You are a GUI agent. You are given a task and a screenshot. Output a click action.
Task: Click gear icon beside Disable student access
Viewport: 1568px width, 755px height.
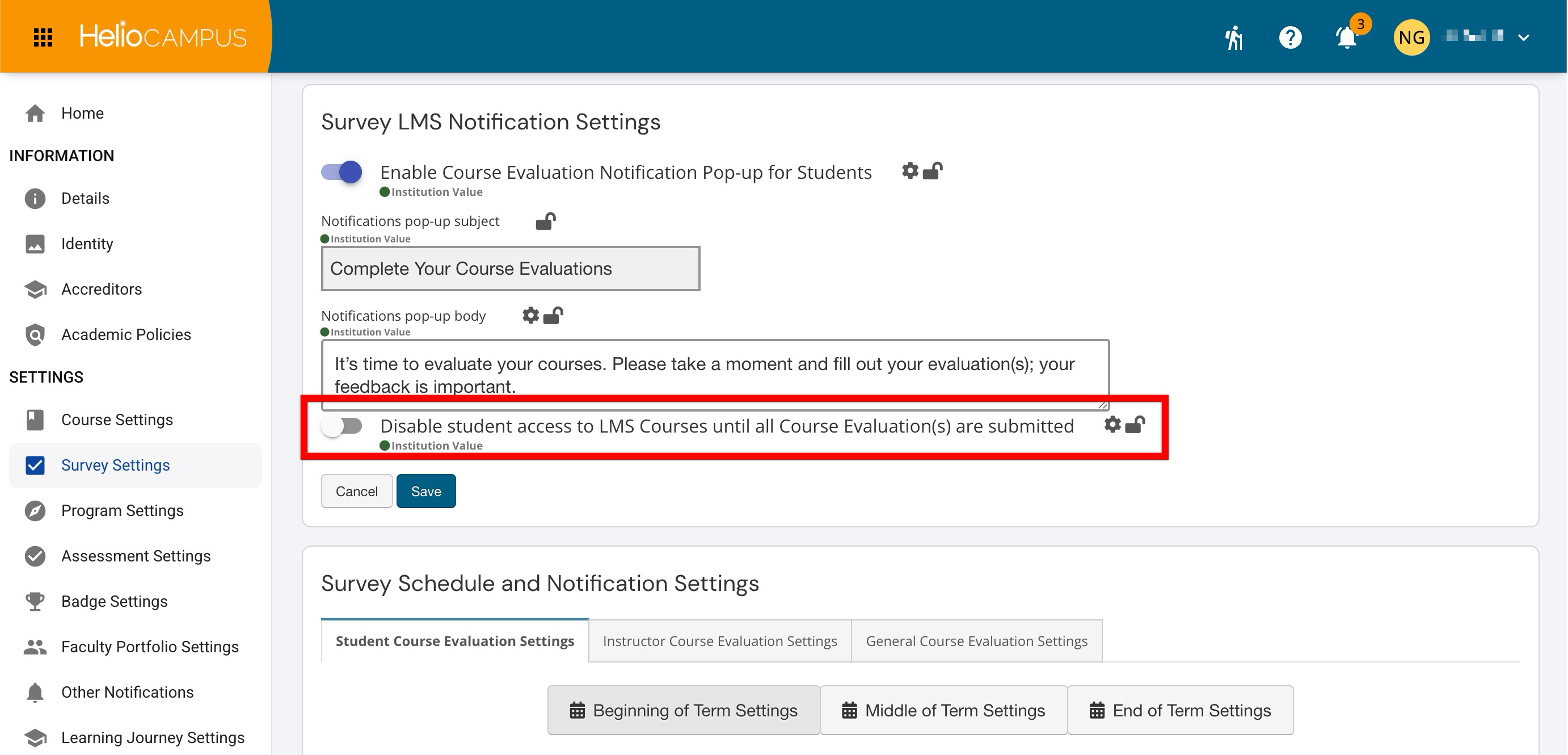1112,425
